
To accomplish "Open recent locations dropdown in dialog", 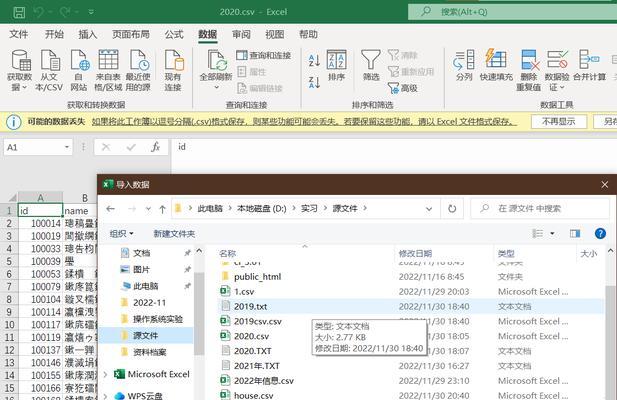I will coord(148,209).
